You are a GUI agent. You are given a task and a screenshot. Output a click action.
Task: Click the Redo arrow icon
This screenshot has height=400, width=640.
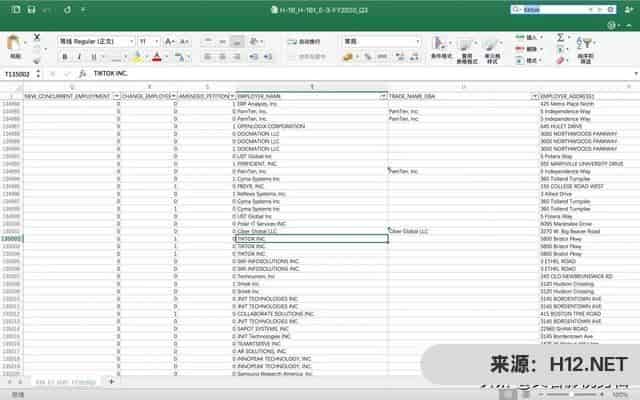point(67,10)
